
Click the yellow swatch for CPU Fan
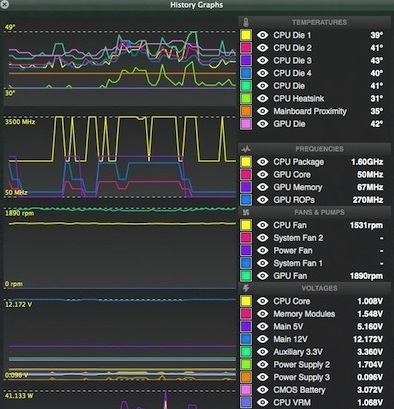tap(246, 225)
